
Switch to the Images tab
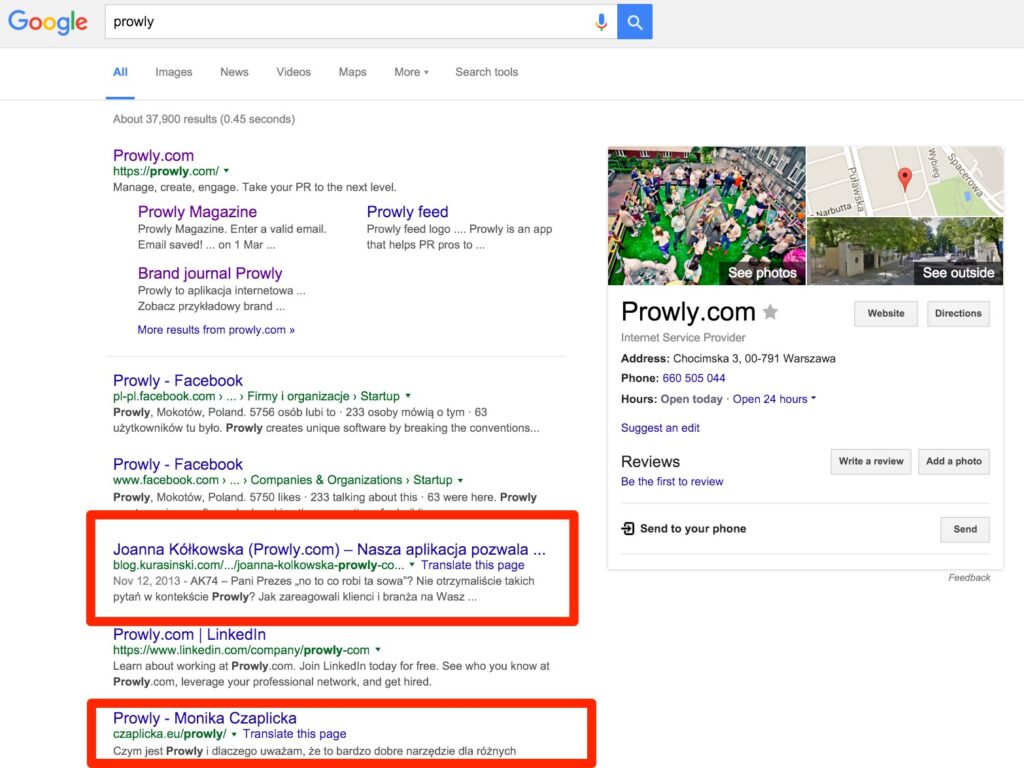click(174, 72)
